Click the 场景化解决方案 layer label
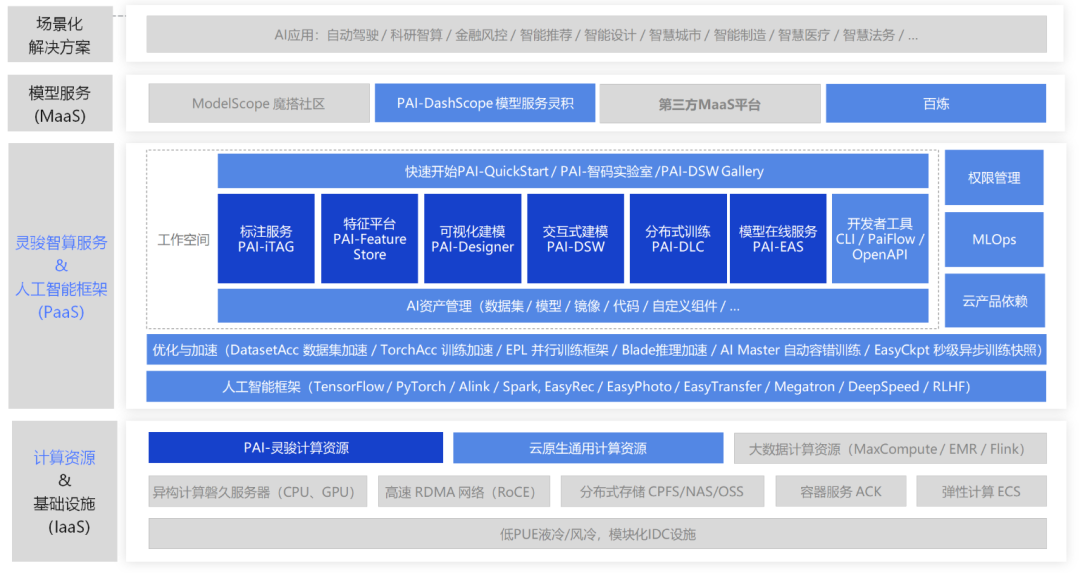Image resolution: width=1080 pixels, height=573 pixels. click(60, 35)
